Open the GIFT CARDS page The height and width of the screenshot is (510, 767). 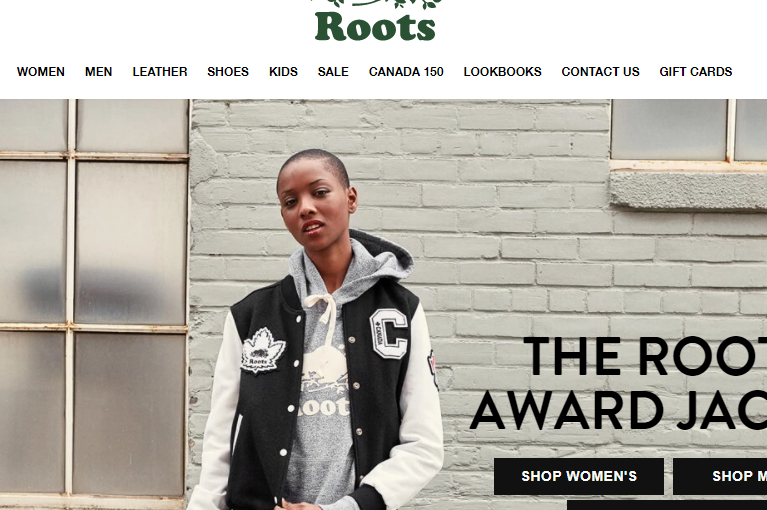(x=696, y=72)
